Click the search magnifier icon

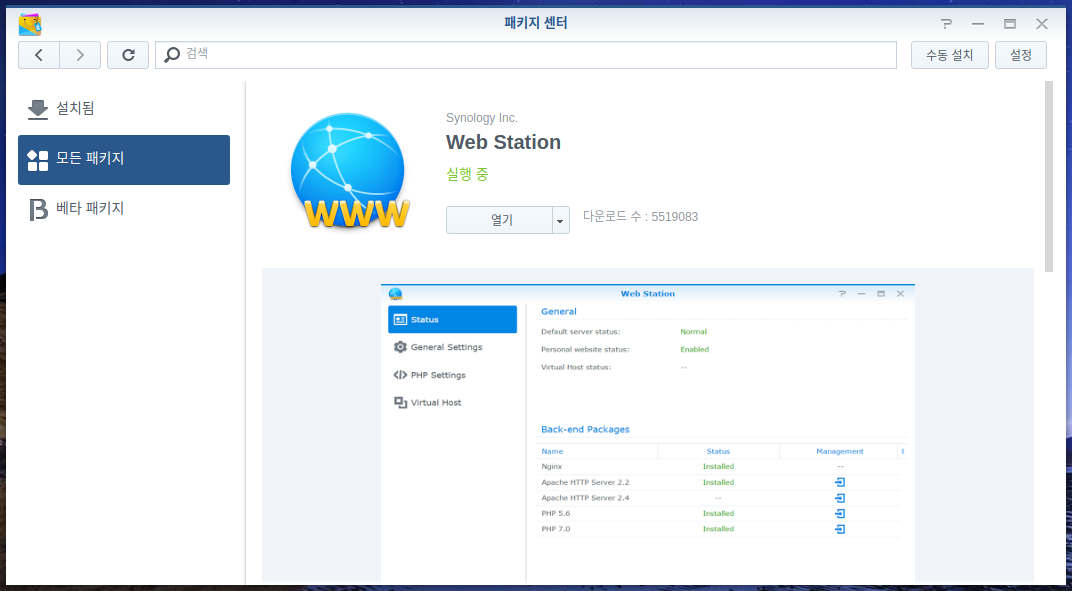click(172, 54)
